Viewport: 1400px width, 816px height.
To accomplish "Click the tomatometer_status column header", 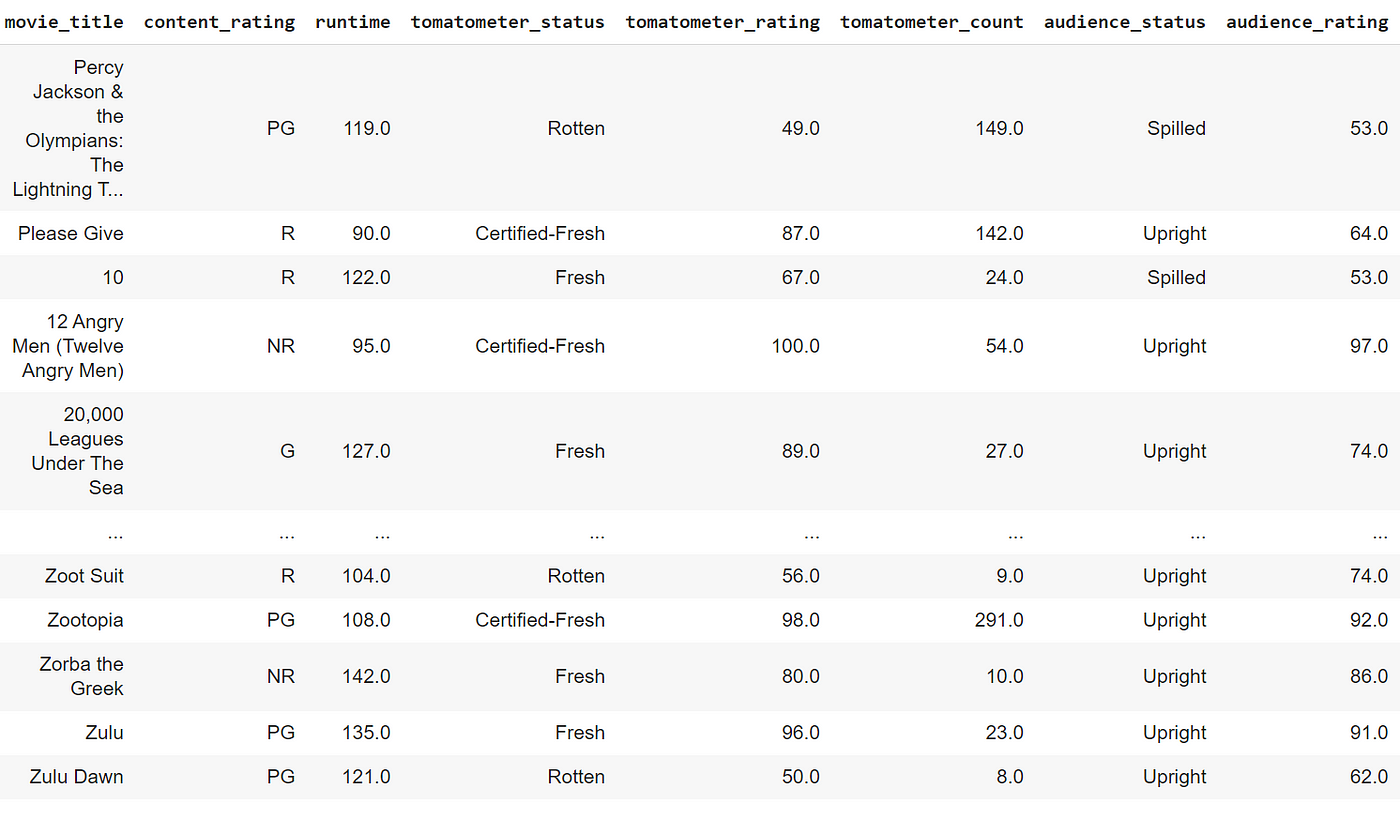I will coord(507,22).
